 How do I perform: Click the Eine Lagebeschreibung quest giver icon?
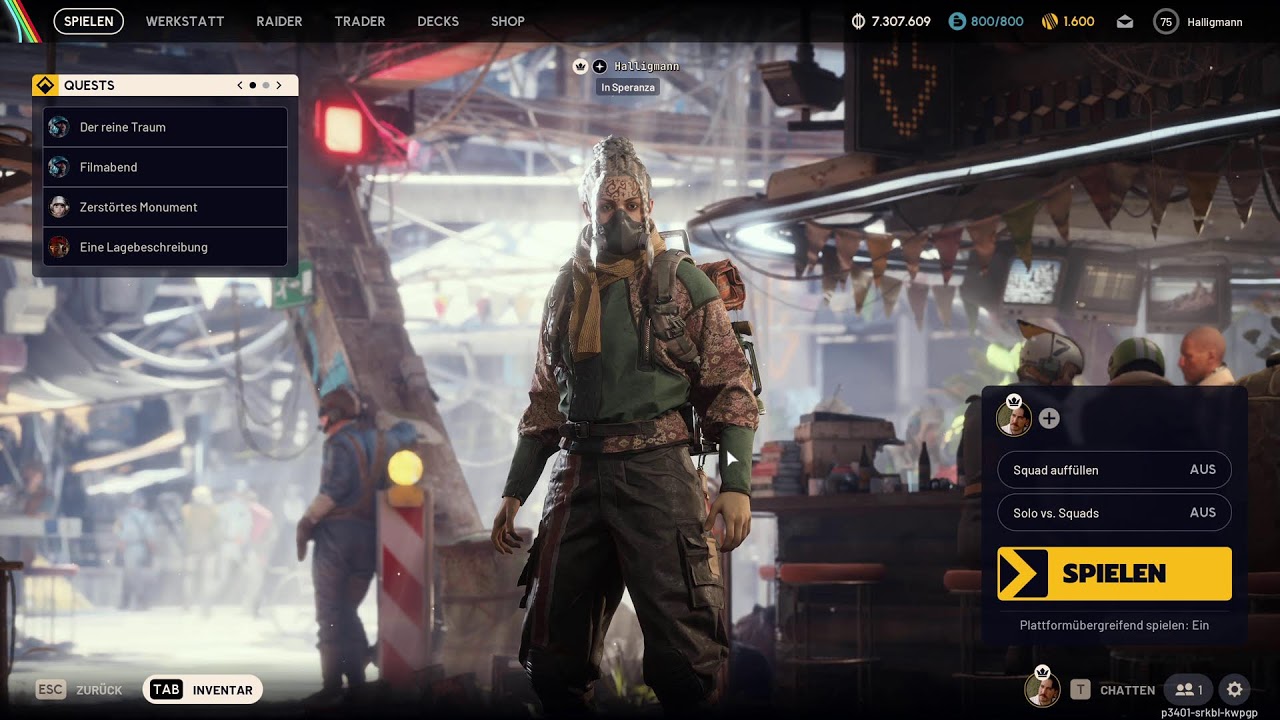59,247
